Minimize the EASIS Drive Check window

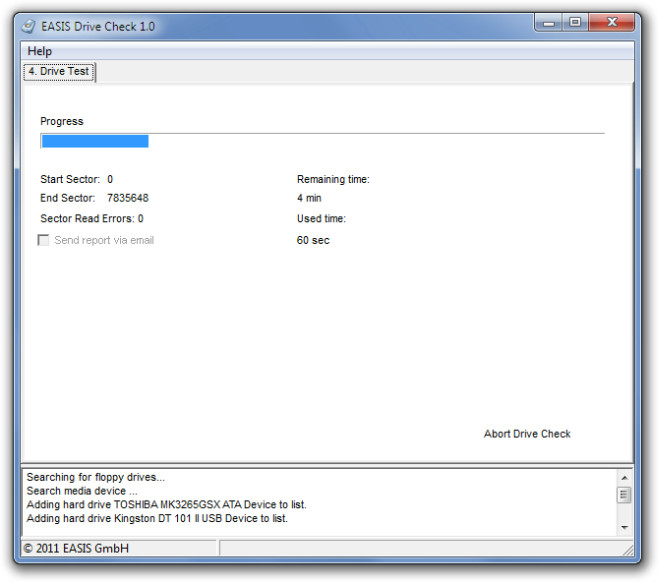pos(548,22)
